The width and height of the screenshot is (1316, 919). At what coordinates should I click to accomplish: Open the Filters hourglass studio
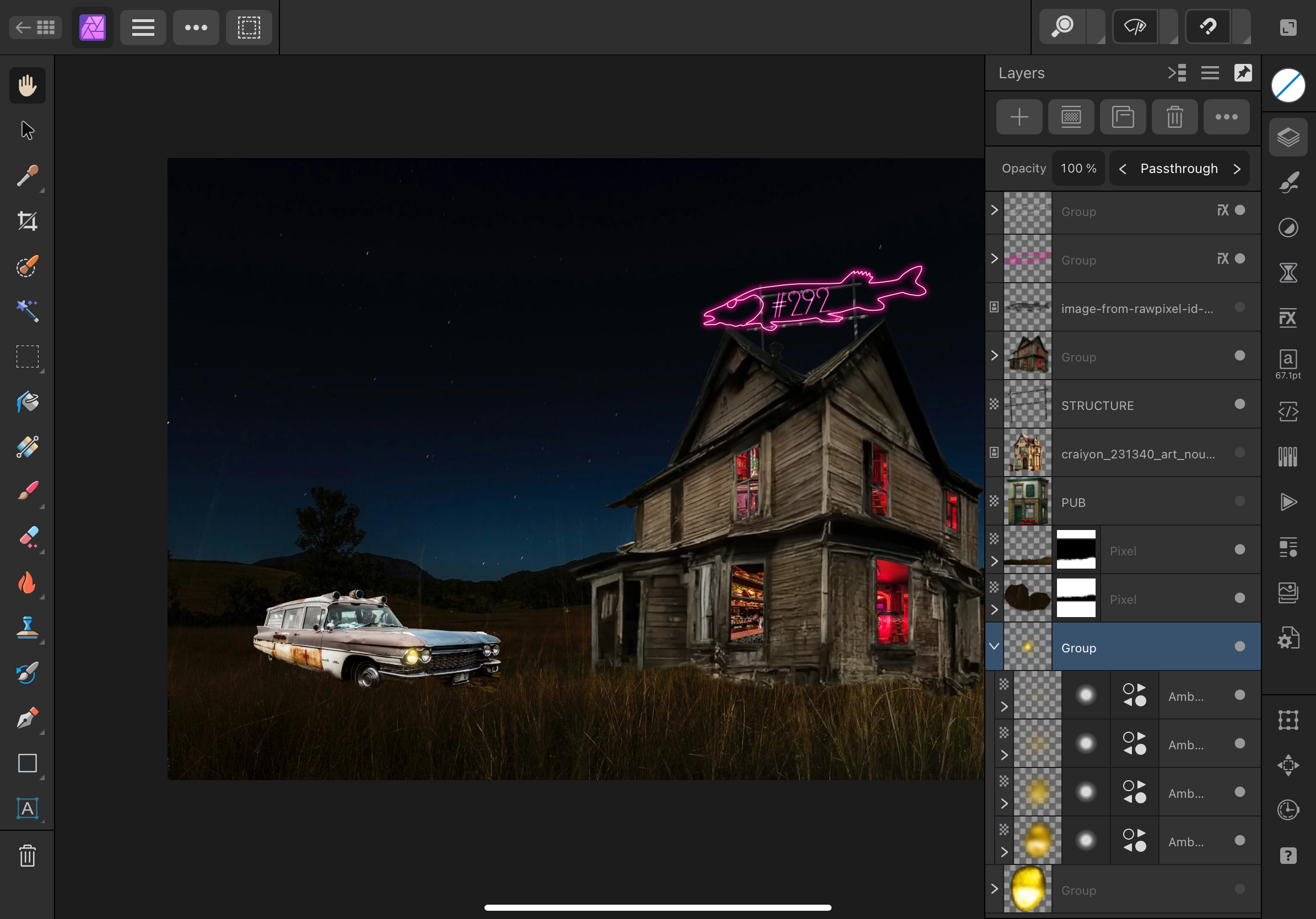click(1288, 273)
